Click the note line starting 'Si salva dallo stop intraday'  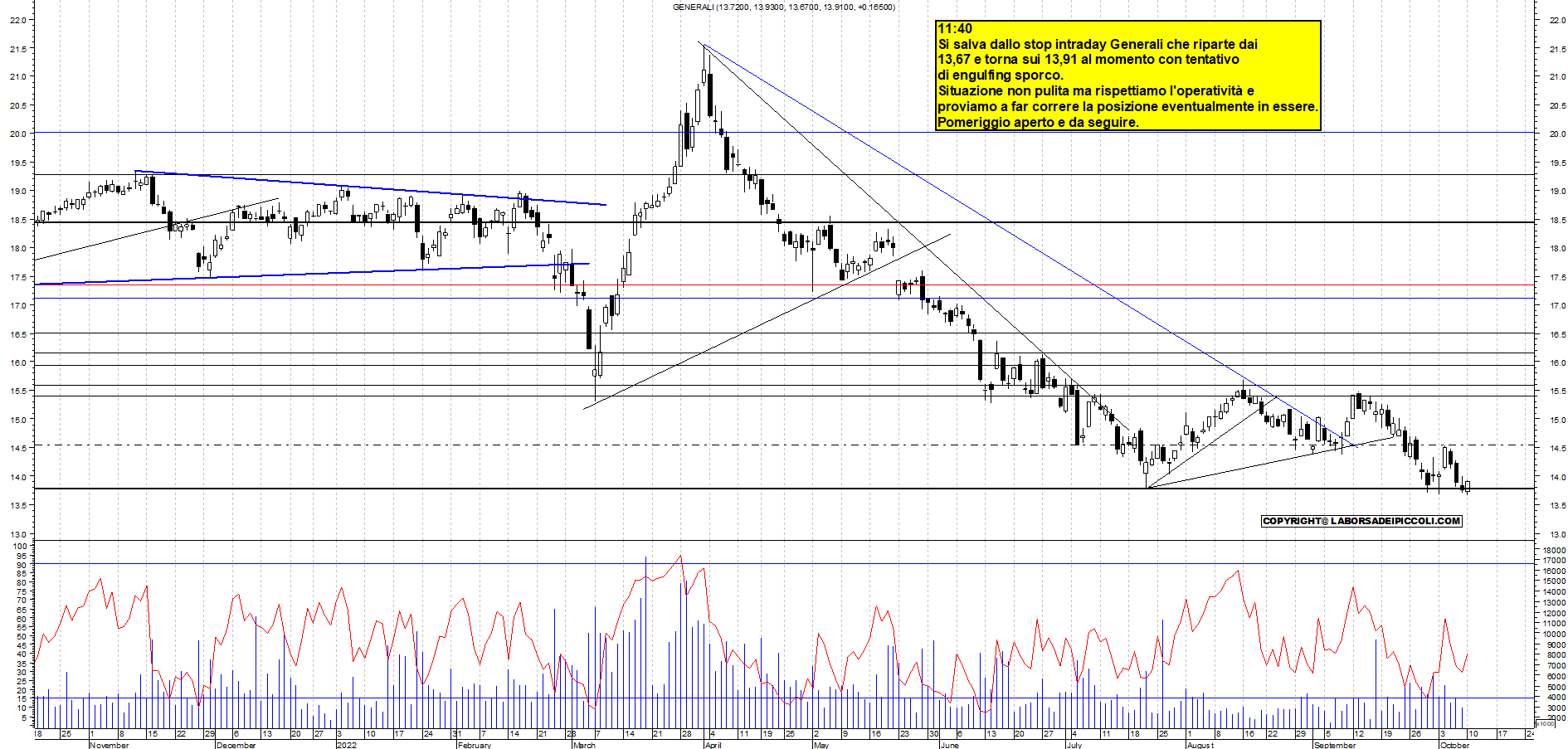1098,45
